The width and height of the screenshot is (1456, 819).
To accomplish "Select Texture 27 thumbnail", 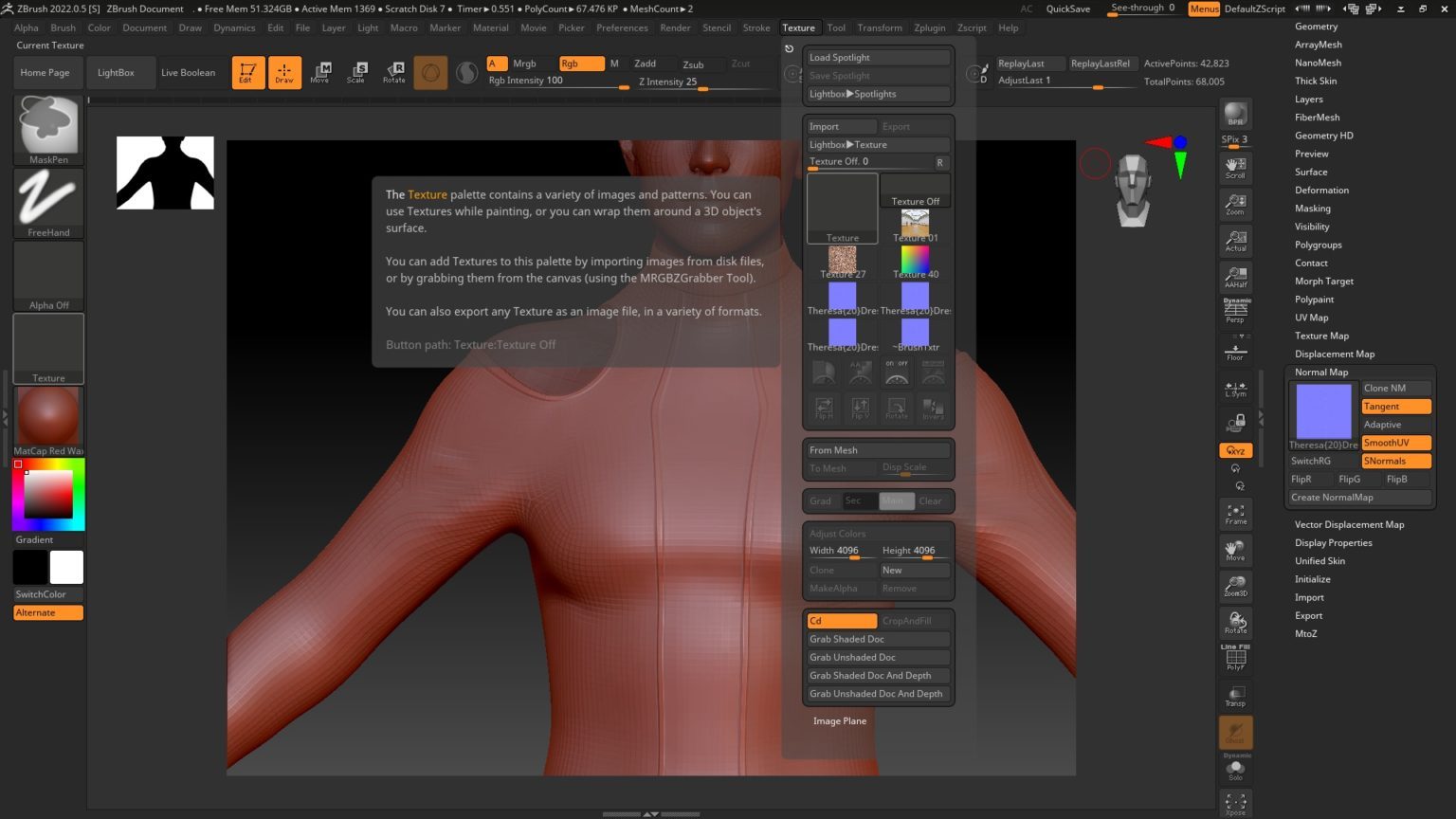I will pyautogui.click(x=842, y=262).
